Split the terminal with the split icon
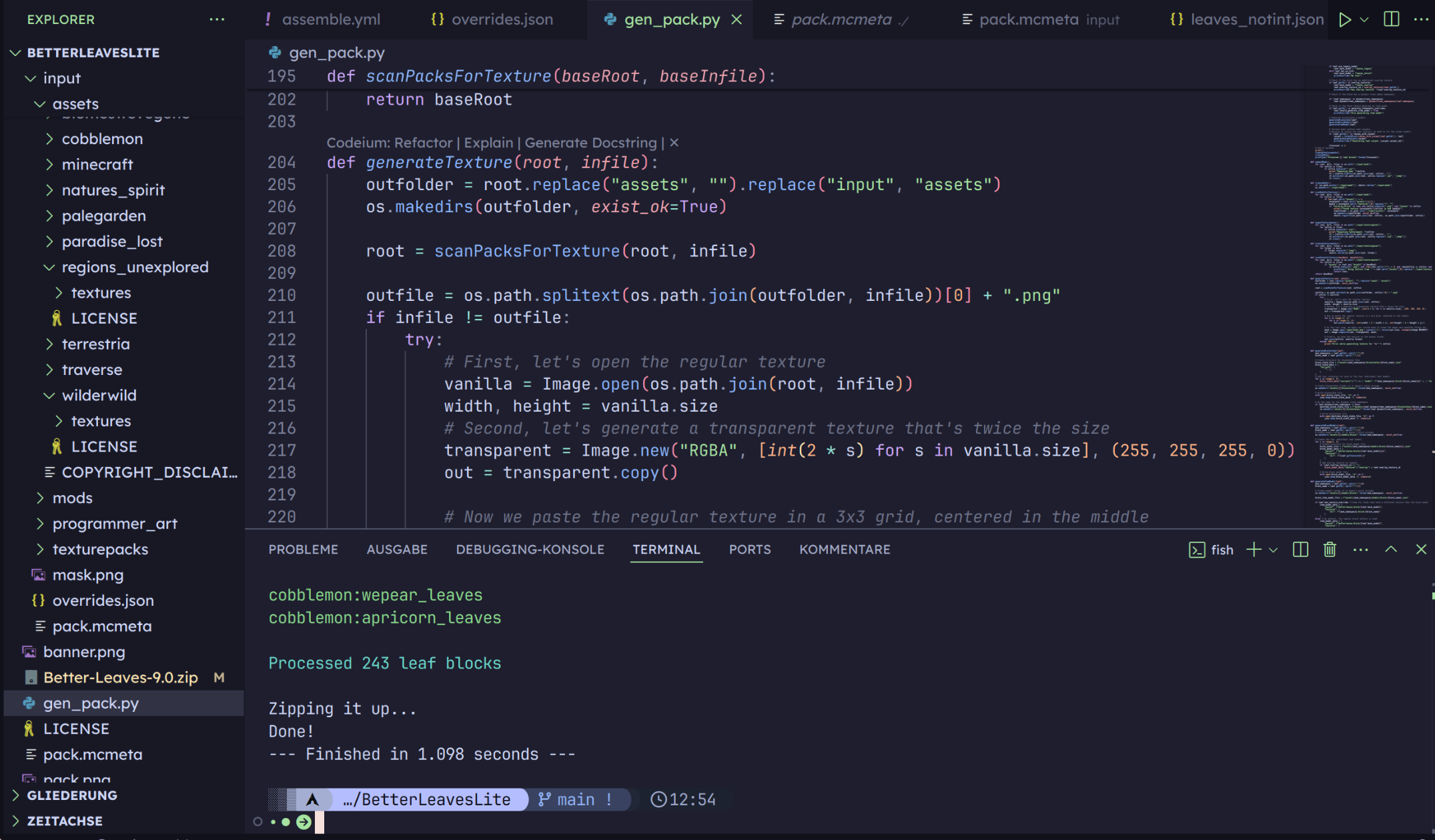The image size is (1435, 840). (x=1300, y=549)
